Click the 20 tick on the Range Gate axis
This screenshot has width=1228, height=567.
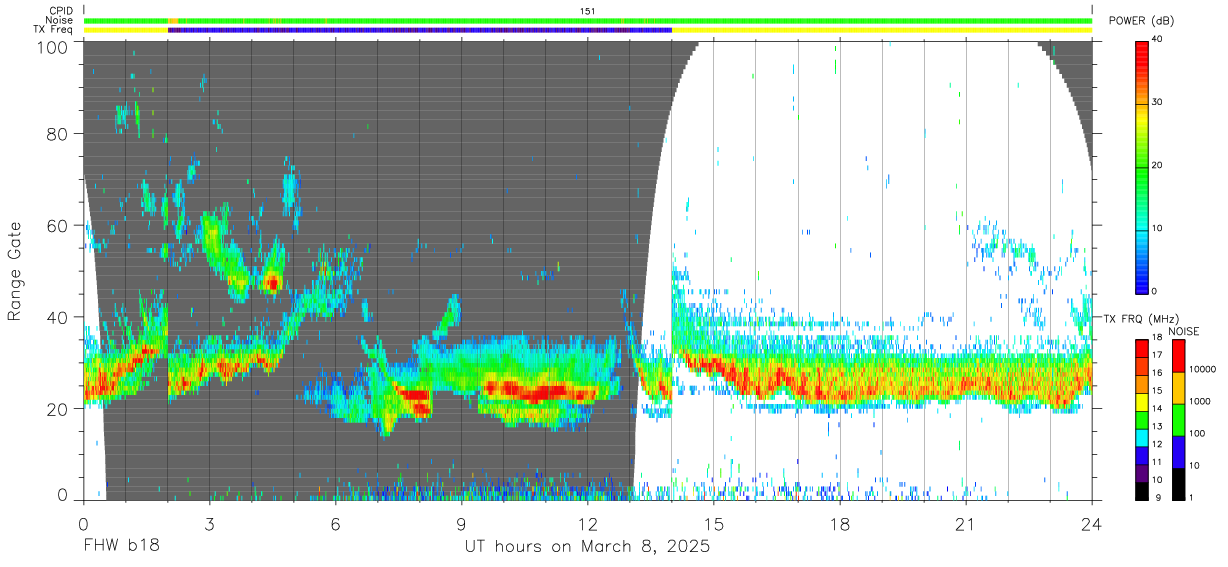coord(57,408)
